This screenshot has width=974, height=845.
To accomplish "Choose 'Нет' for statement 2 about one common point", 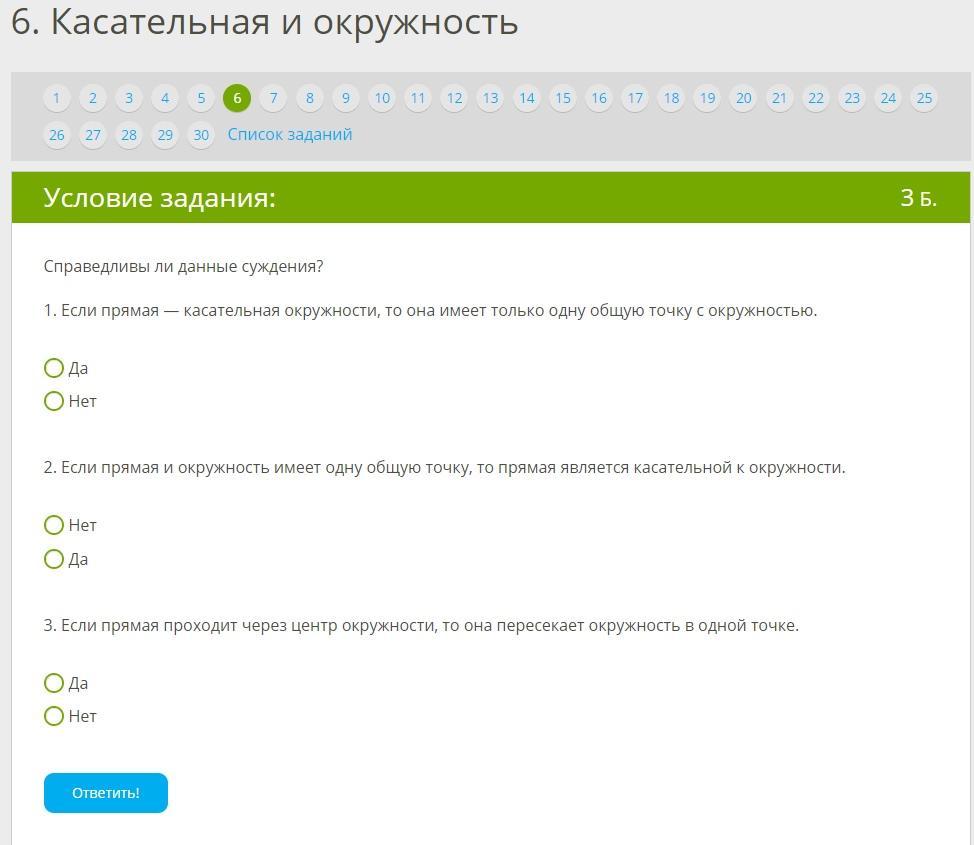I will (x=54, y=525).
